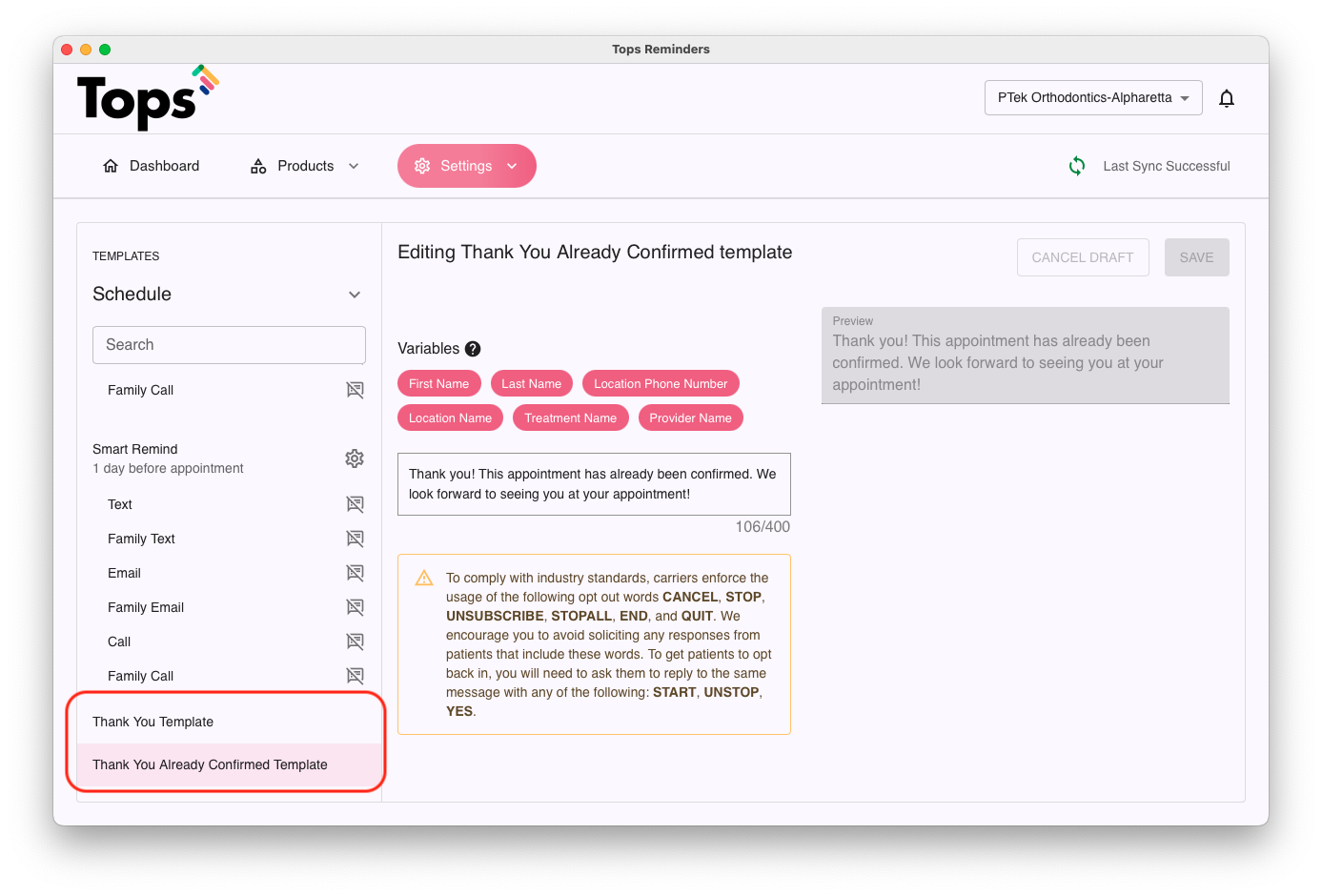Open Smart Remind gear settings
The width and height of the screenshot is (1322, 896).
[x=355, y=458]
